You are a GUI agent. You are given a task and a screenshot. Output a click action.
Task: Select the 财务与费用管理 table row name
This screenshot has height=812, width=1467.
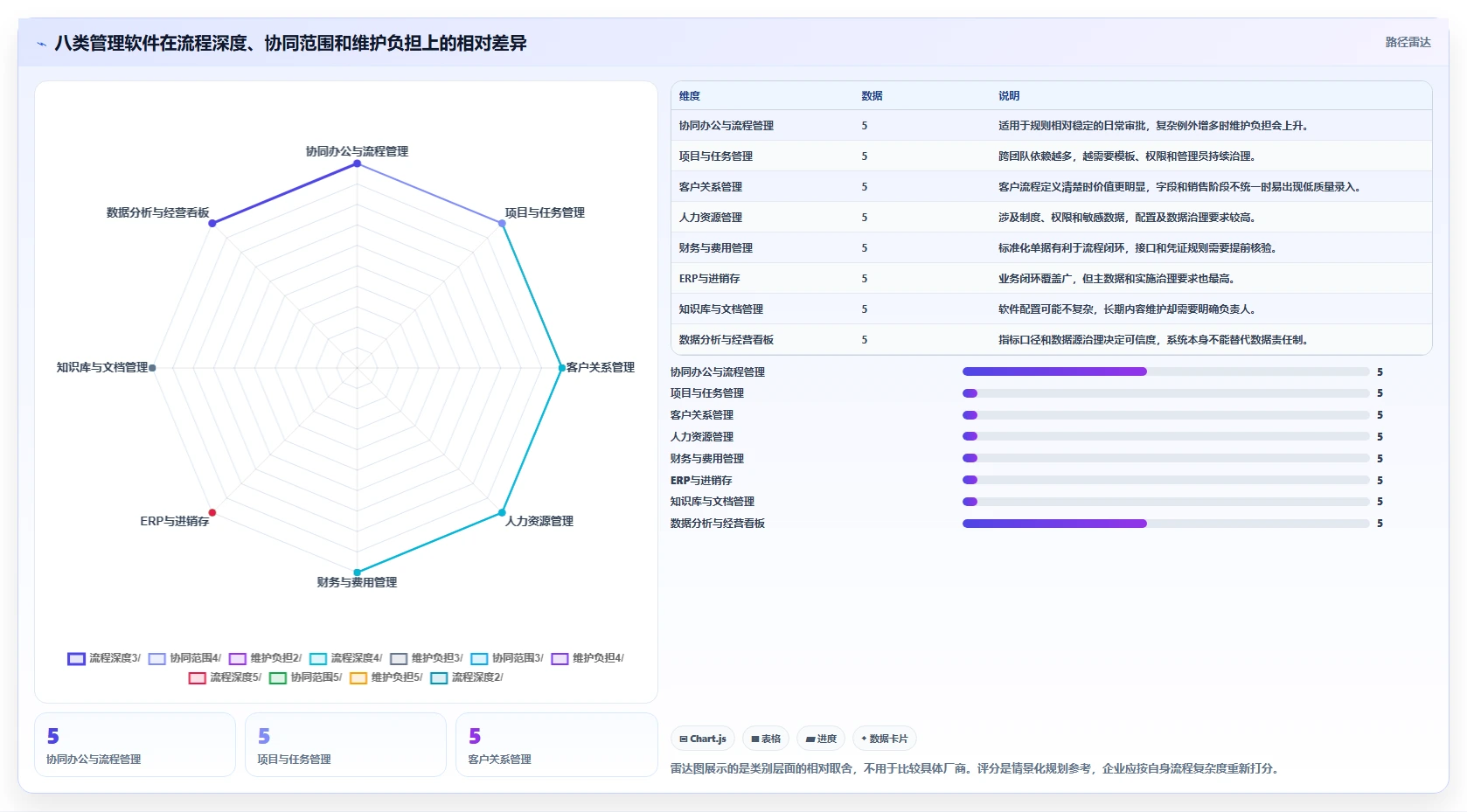[x=716, y=248]
